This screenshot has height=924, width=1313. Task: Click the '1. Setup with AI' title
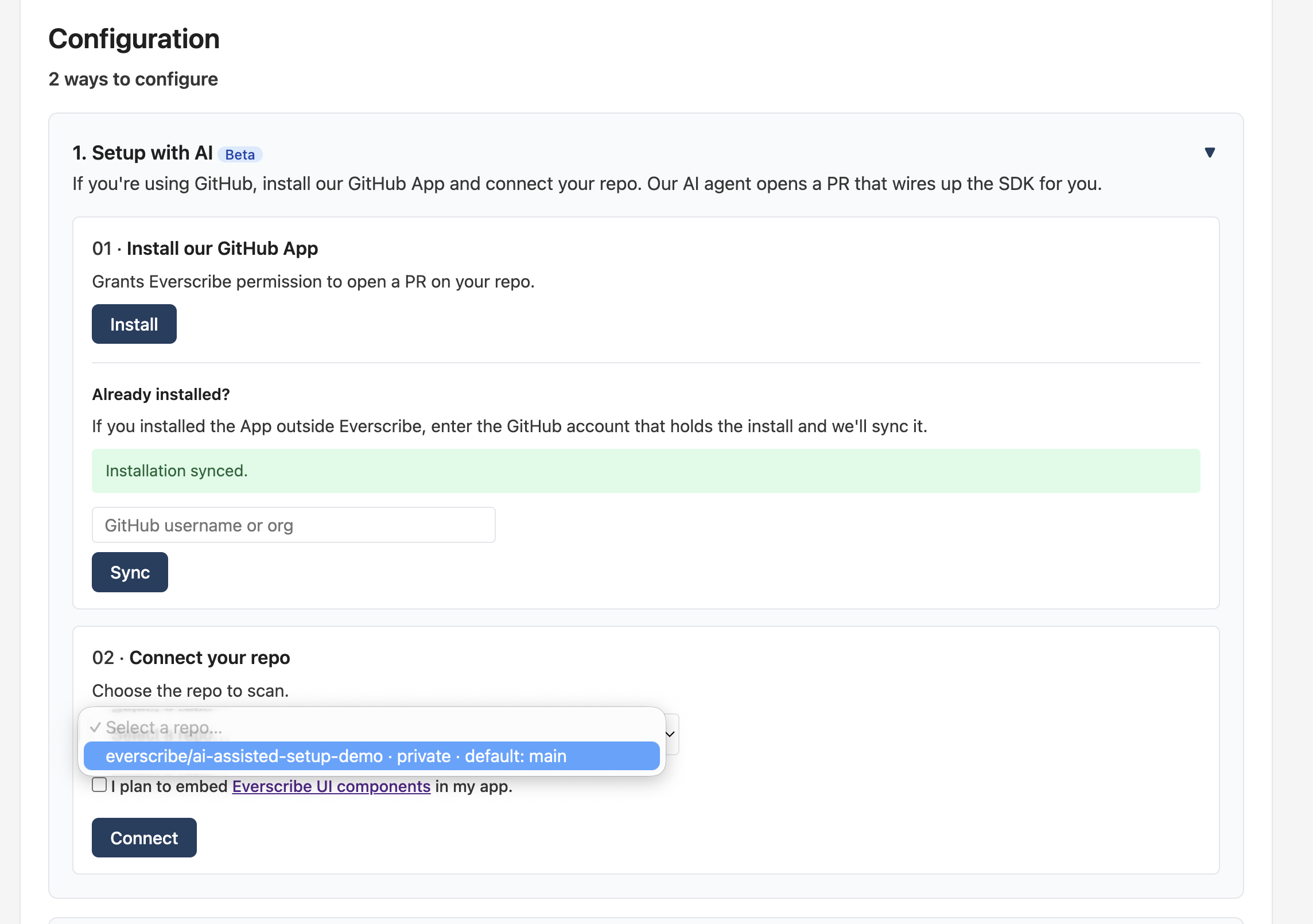tap(142, 153)
